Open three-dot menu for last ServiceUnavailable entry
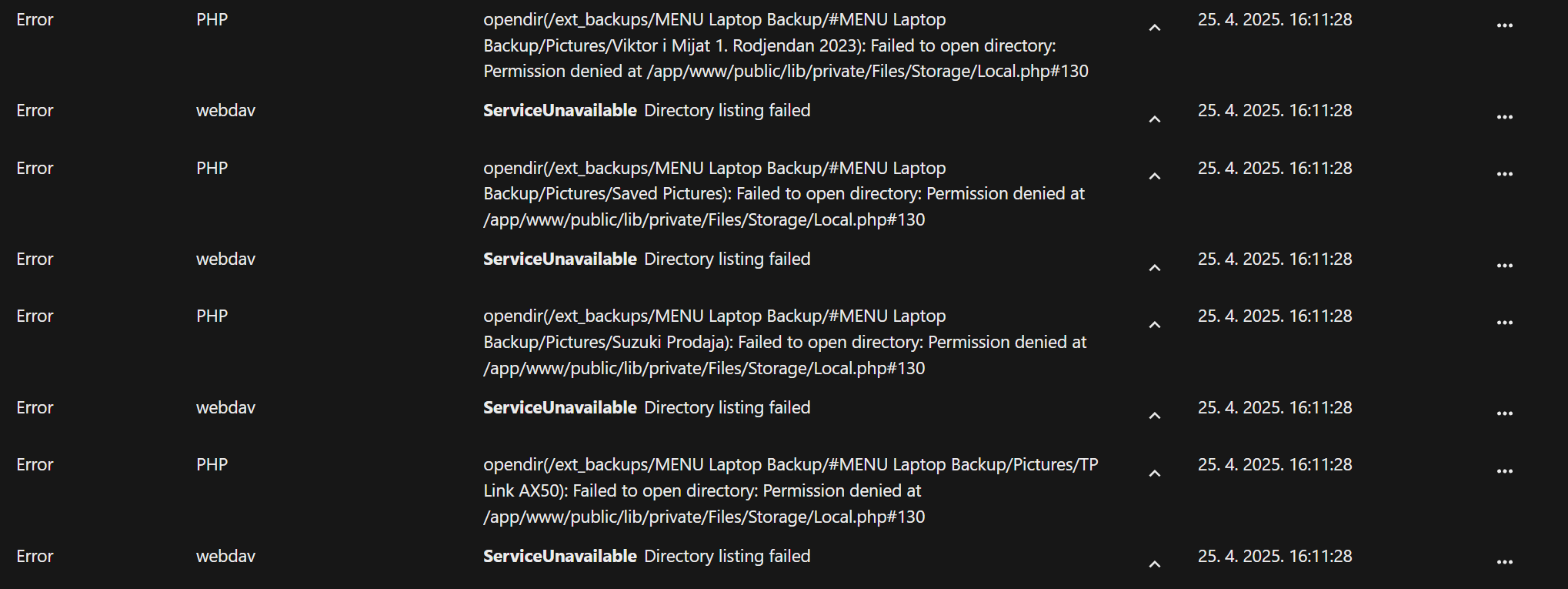The width and height of the screenshot is (1568, 589). (x=1504, y=562)
